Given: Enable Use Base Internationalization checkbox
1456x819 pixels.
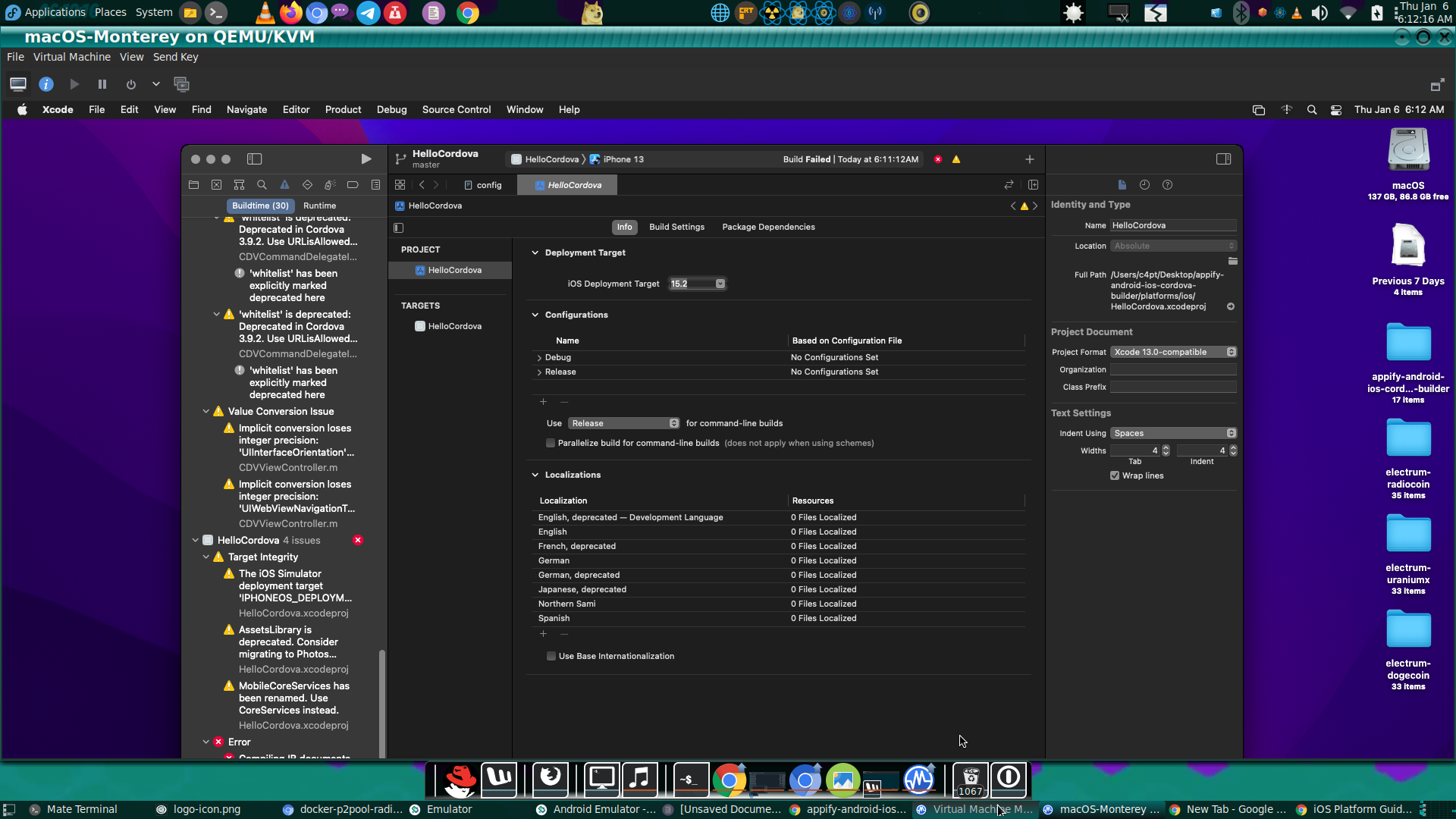Looking at the screenshot, I should (551, 657).
